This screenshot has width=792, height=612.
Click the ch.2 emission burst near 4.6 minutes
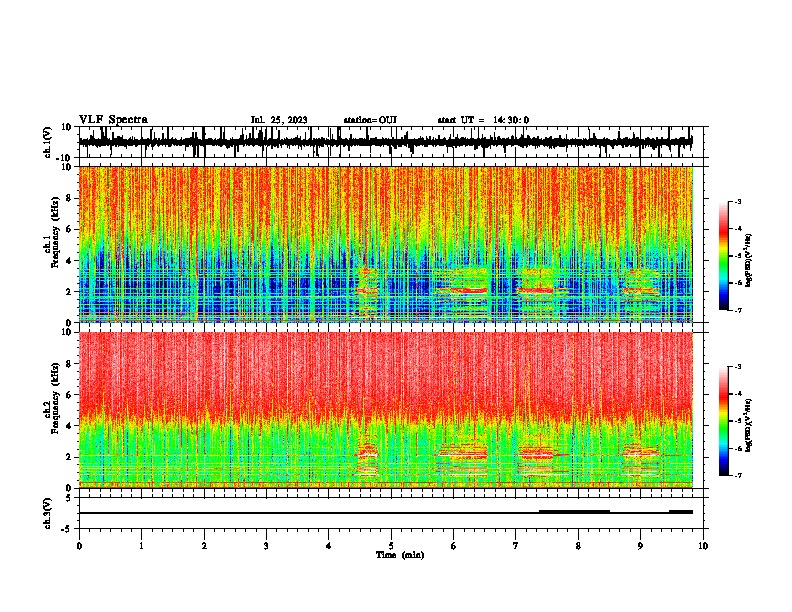tap(367, 457)
